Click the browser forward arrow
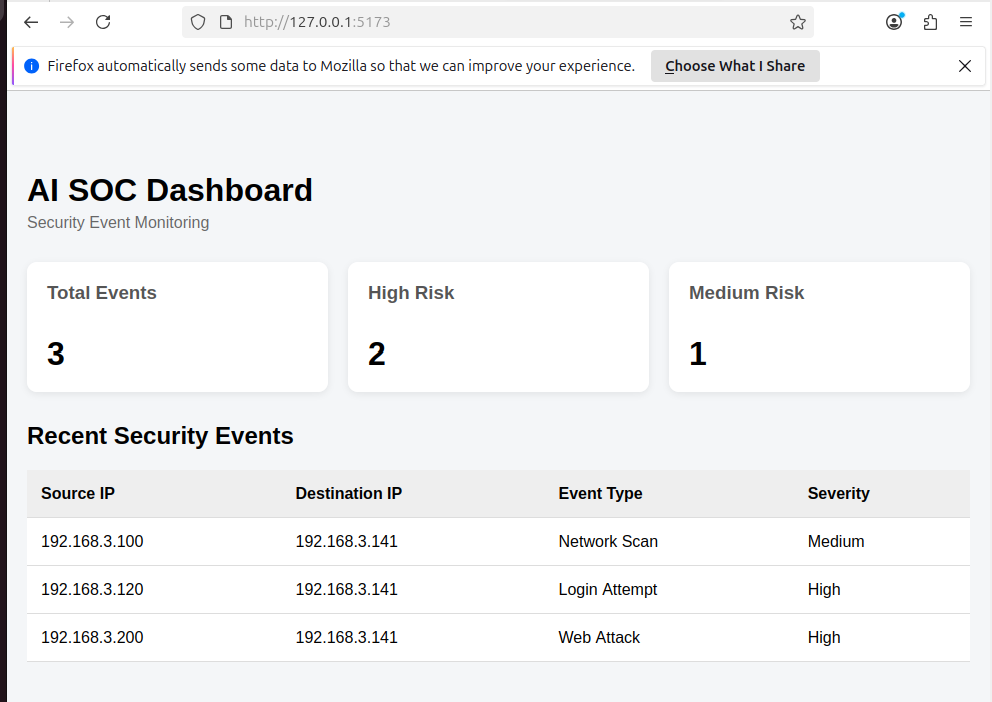The height and width of the screenshot is (702, 992). tap(66, 22)
